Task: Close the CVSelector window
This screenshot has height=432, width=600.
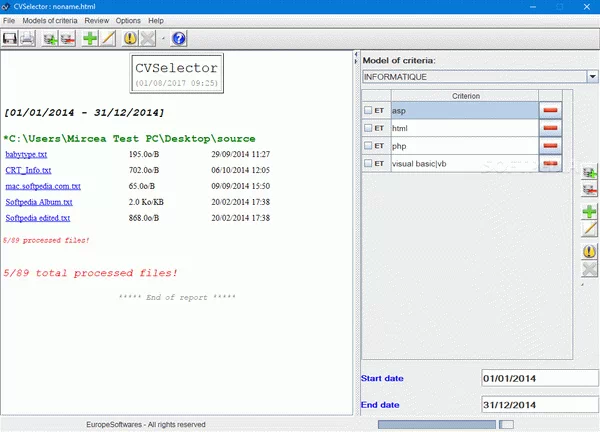Action: (x=587, y=7)
